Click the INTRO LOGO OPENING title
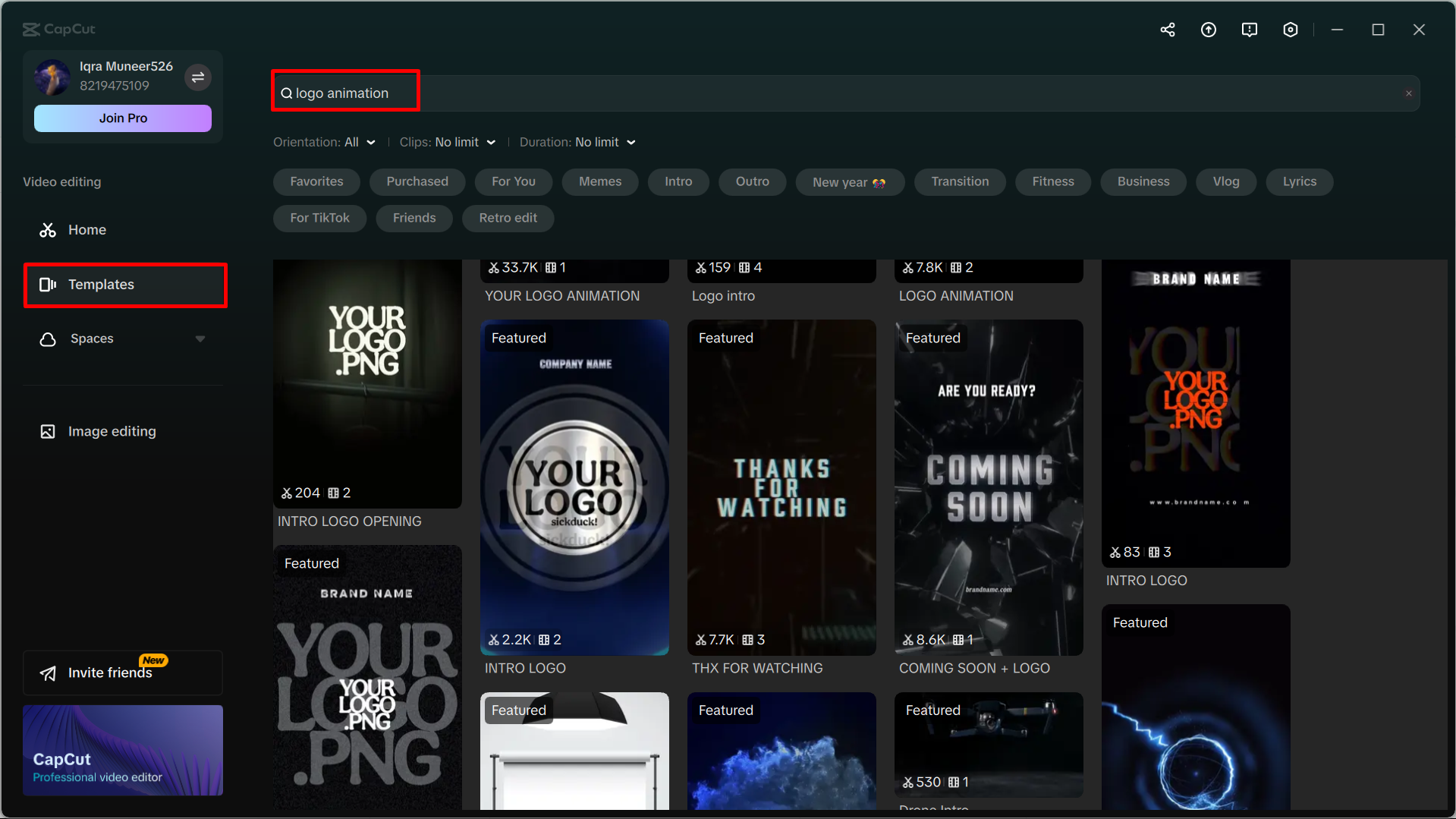Viewport: 1456px width, 819px height. (349, 521)
